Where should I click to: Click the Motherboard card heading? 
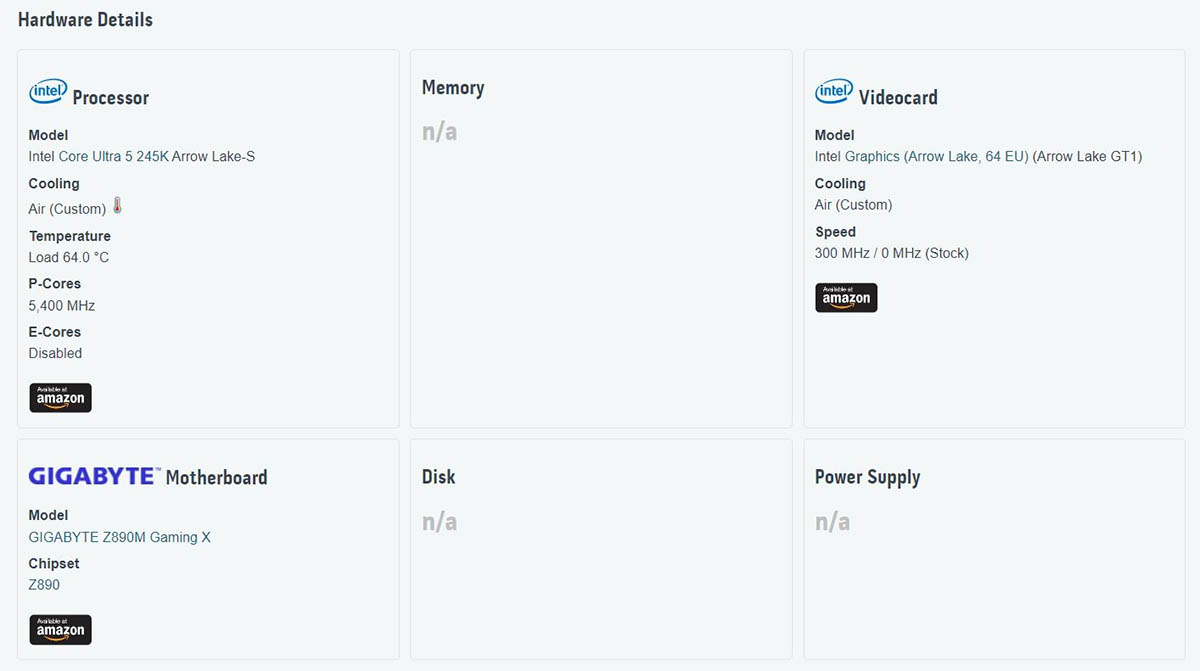216,478
